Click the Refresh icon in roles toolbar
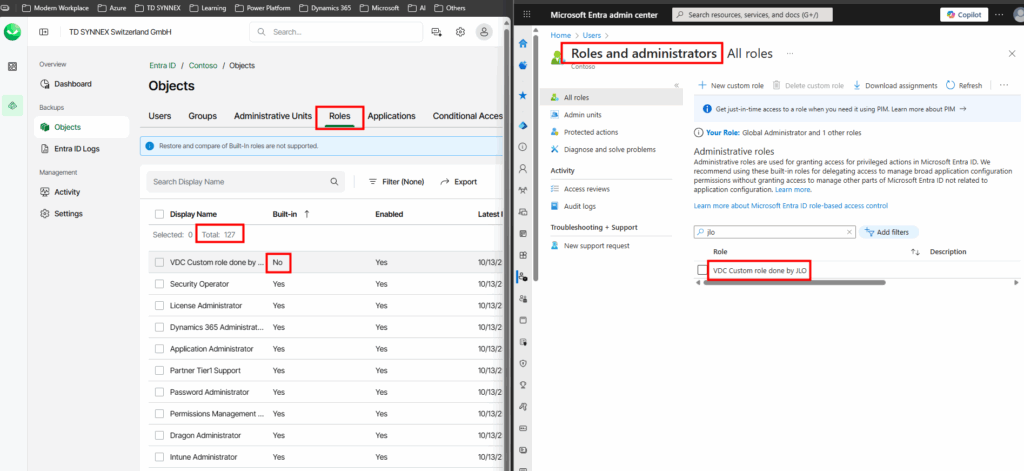This screenshot has height=471, width=1024. tap(950, 86)
